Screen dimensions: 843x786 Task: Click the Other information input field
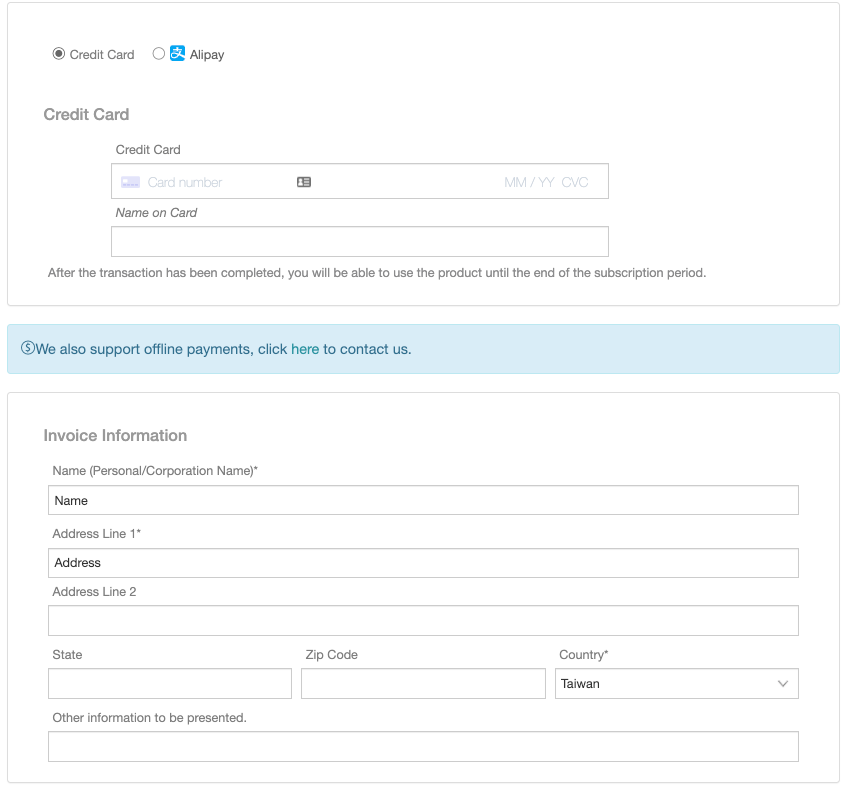[x=423, y=746]
